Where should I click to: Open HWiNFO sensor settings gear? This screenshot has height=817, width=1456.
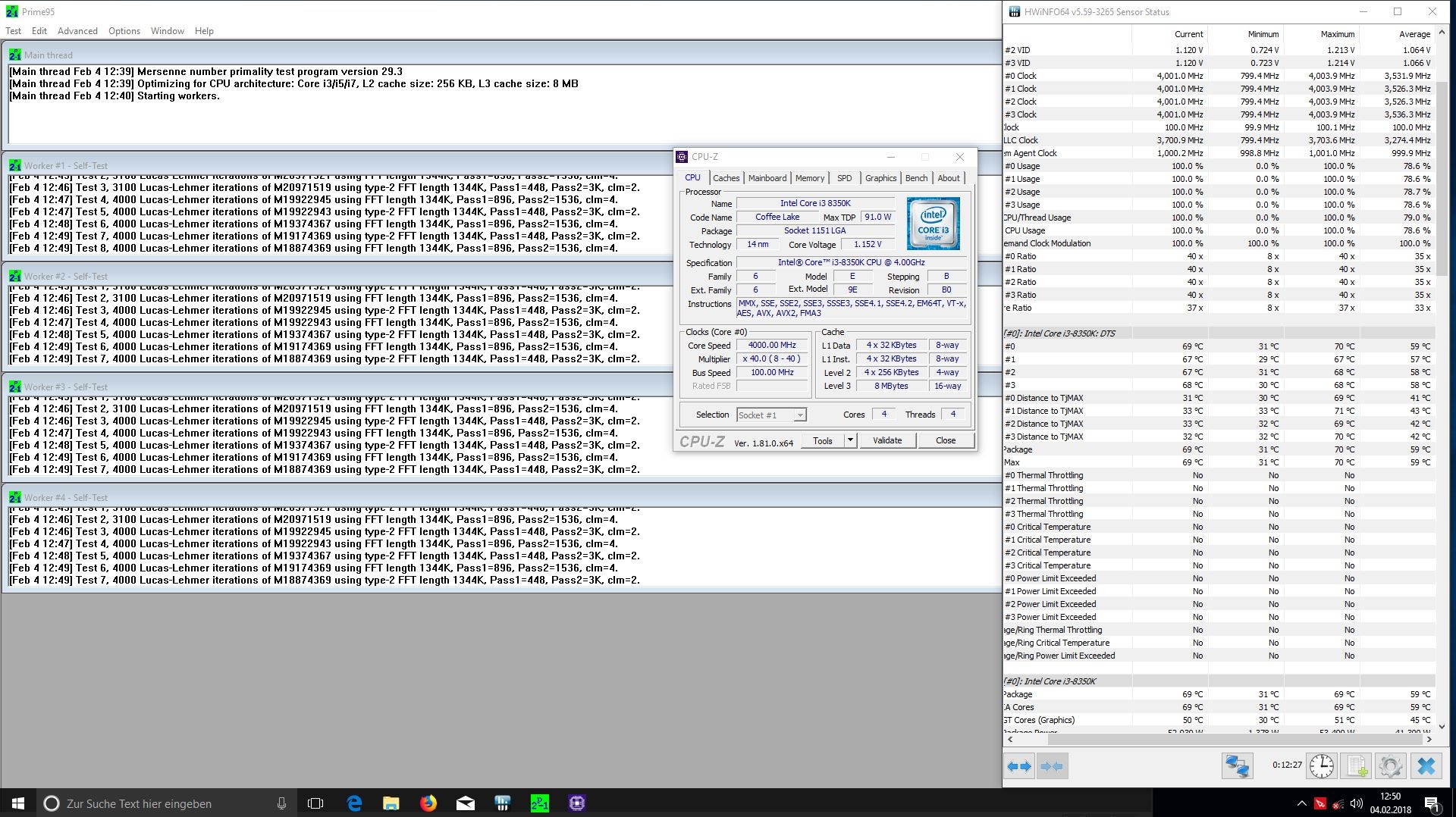(1390, 766)
